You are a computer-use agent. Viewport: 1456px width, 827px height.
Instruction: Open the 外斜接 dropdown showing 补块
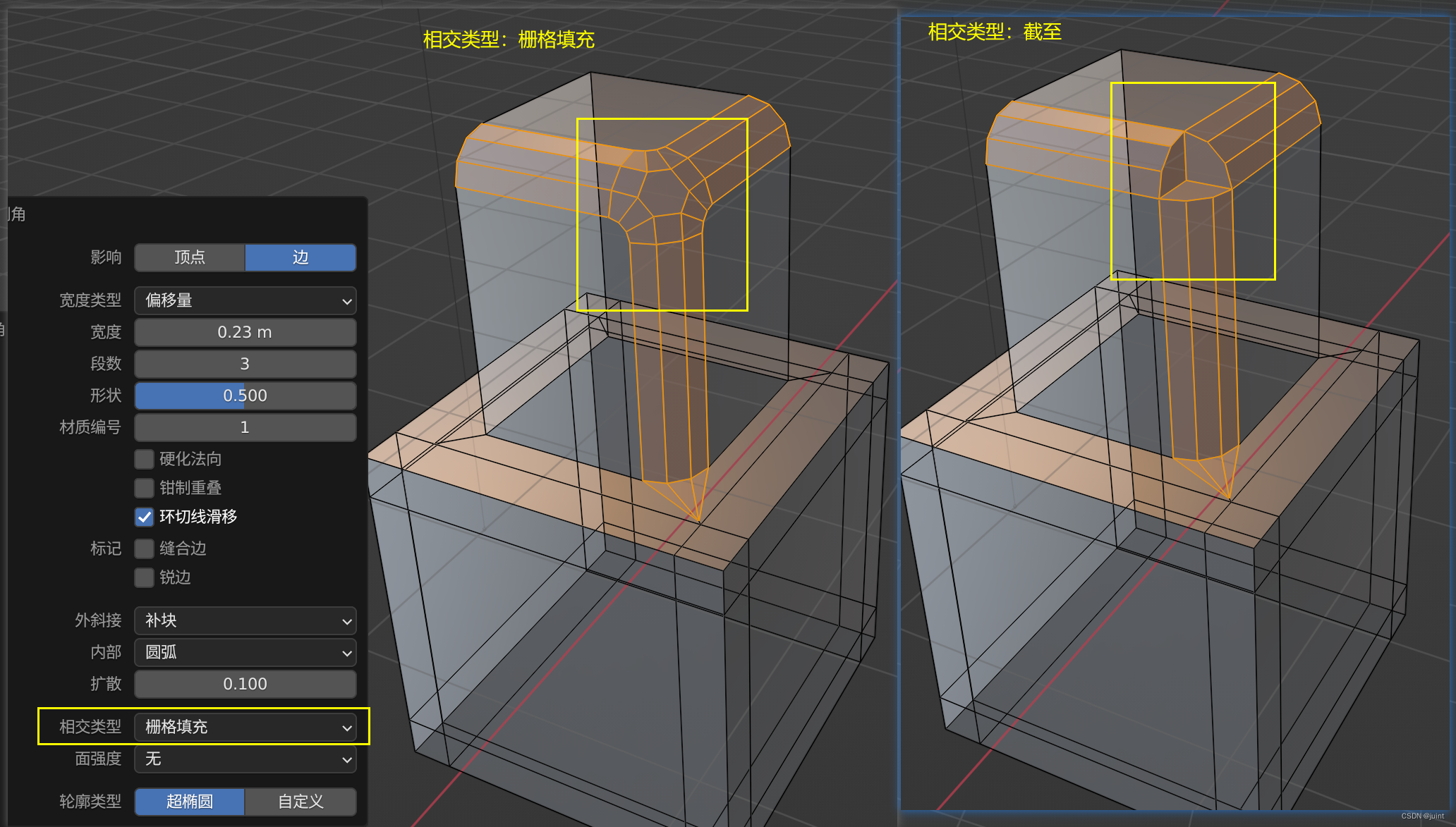point(245,620)
